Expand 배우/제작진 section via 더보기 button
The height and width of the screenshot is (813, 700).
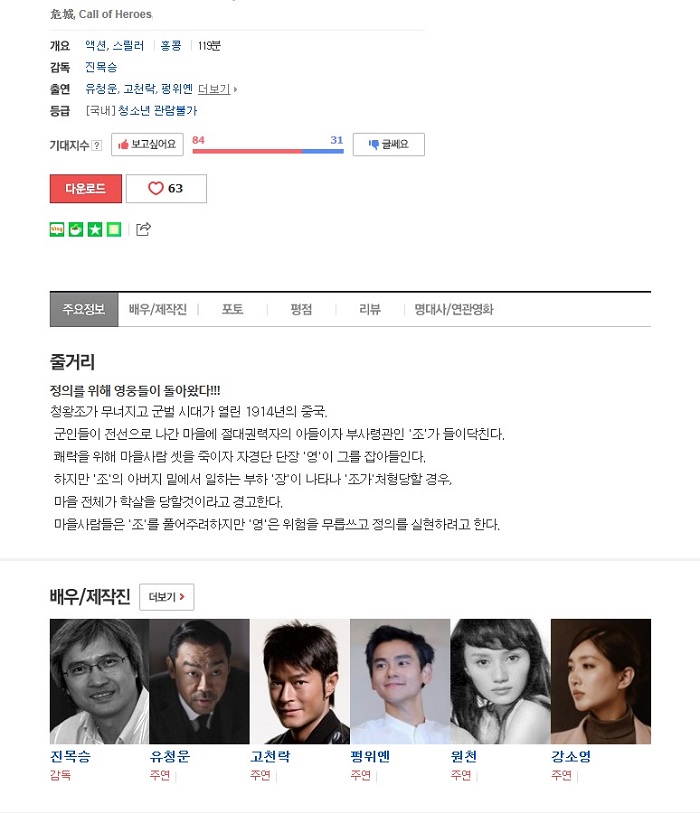point(166,597)
